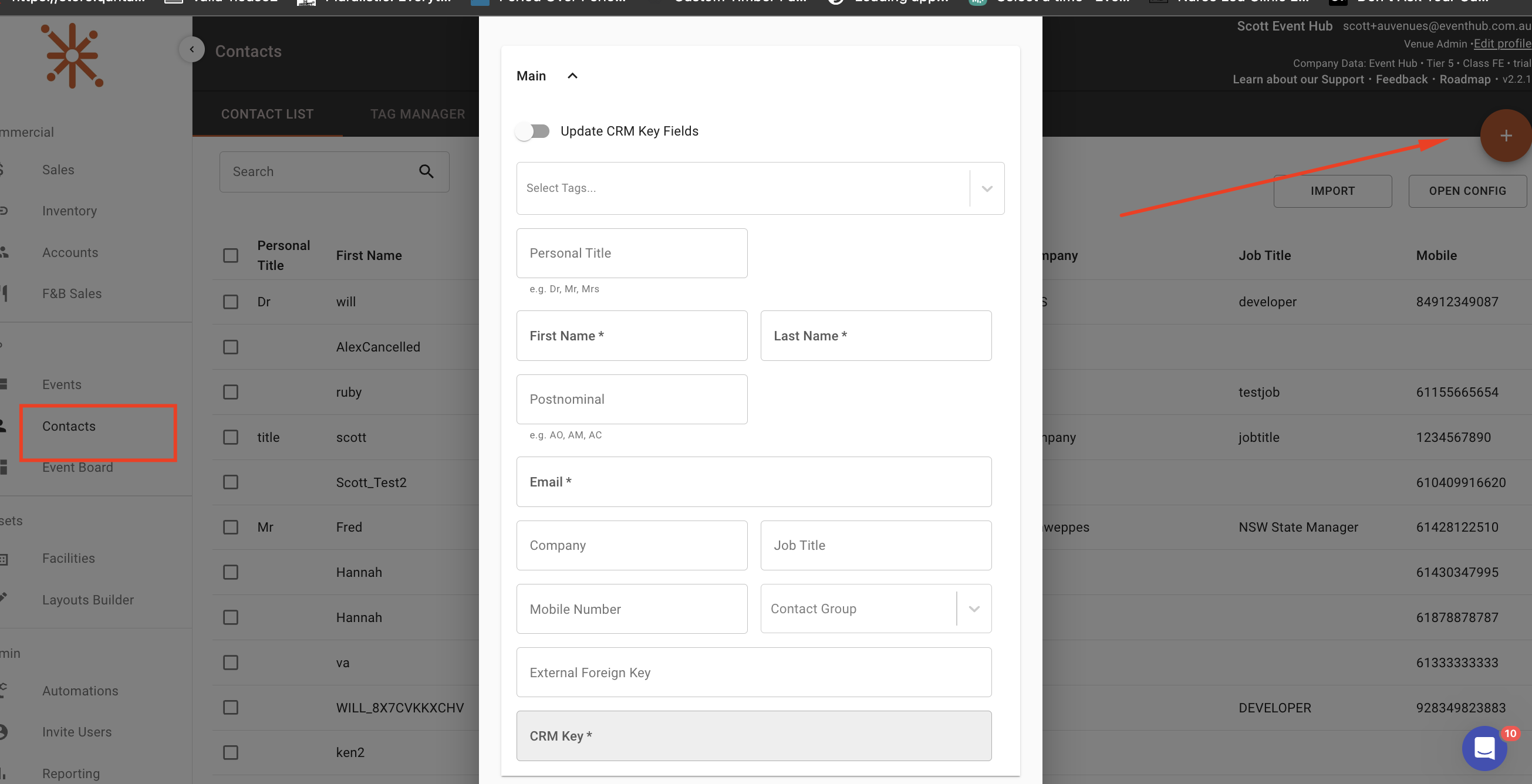Collapse the Main section chevron
The image size is (1532, 784).
tap(572, 76)
